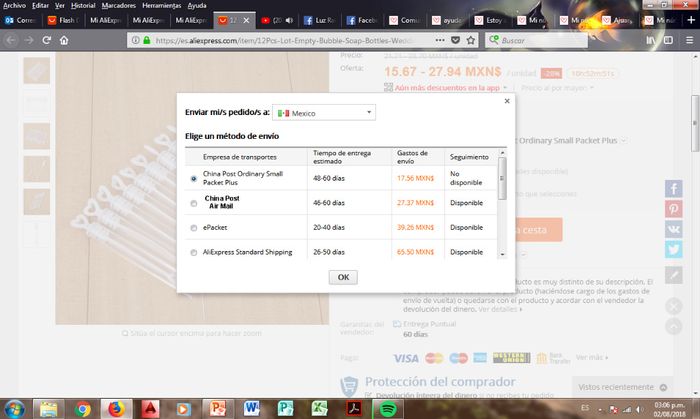Select China Post Air Mail radio option
The image size is (700, 419).
tap(193, 203)
